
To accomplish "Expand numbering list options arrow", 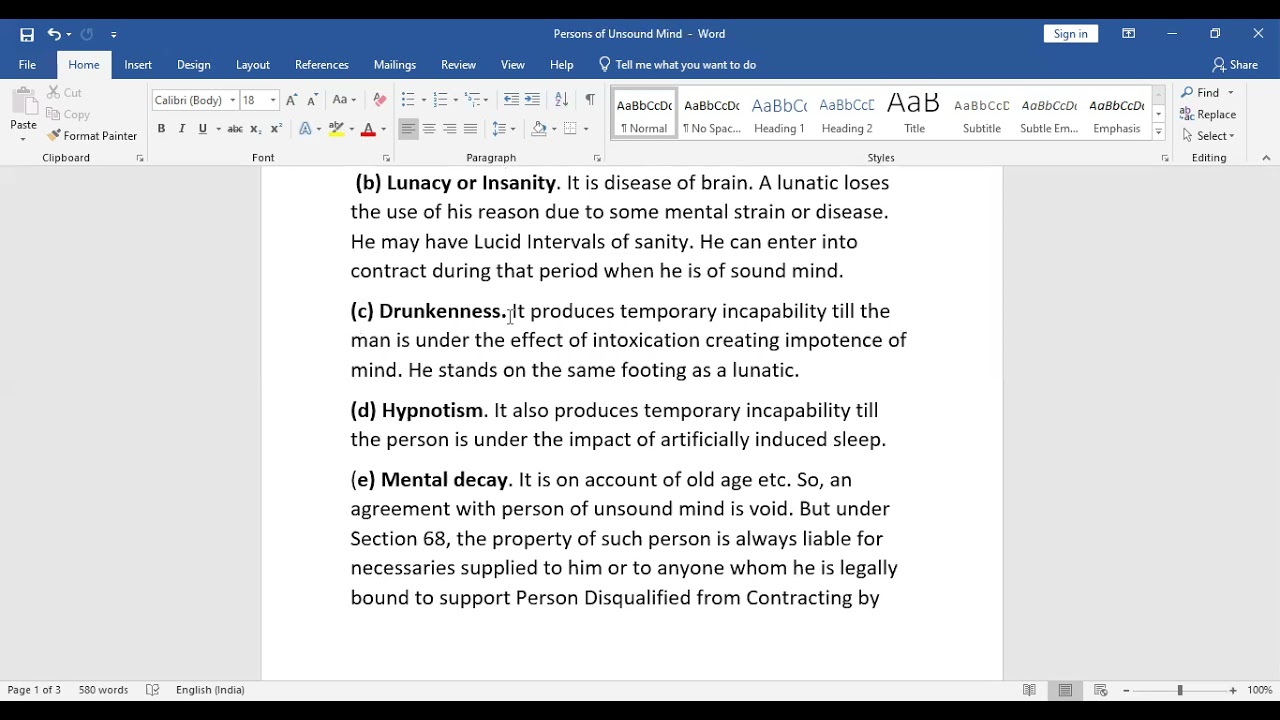I will (x=456, y=100).
